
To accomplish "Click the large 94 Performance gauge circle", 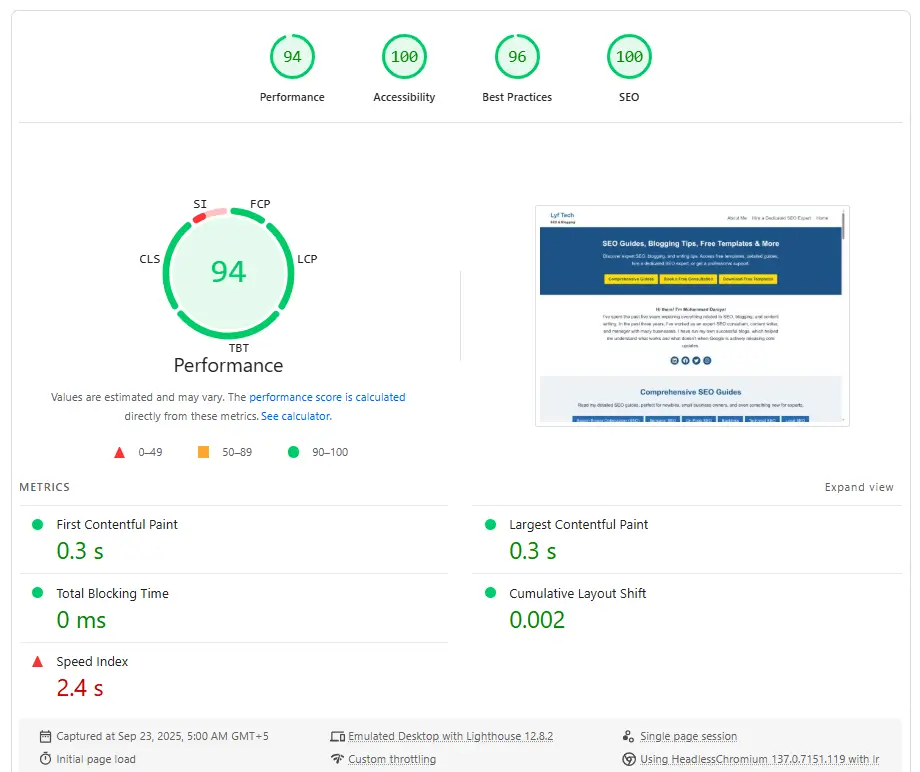I will 228,272.
